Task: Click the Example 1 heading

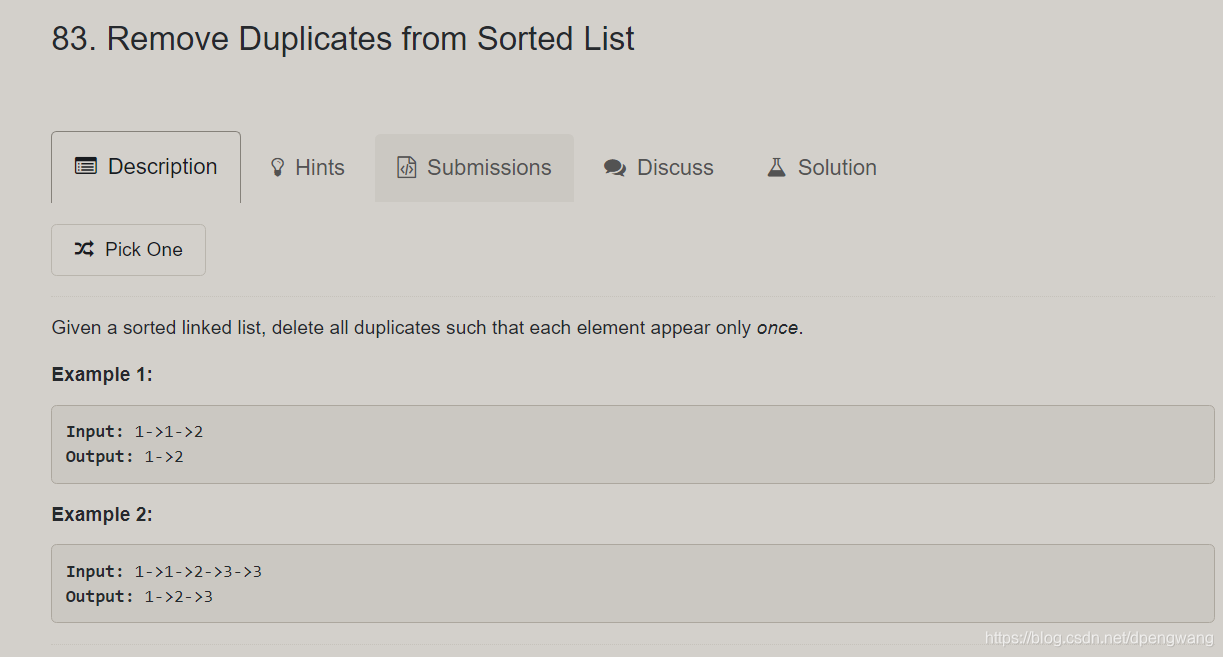Action: [102, 375]
